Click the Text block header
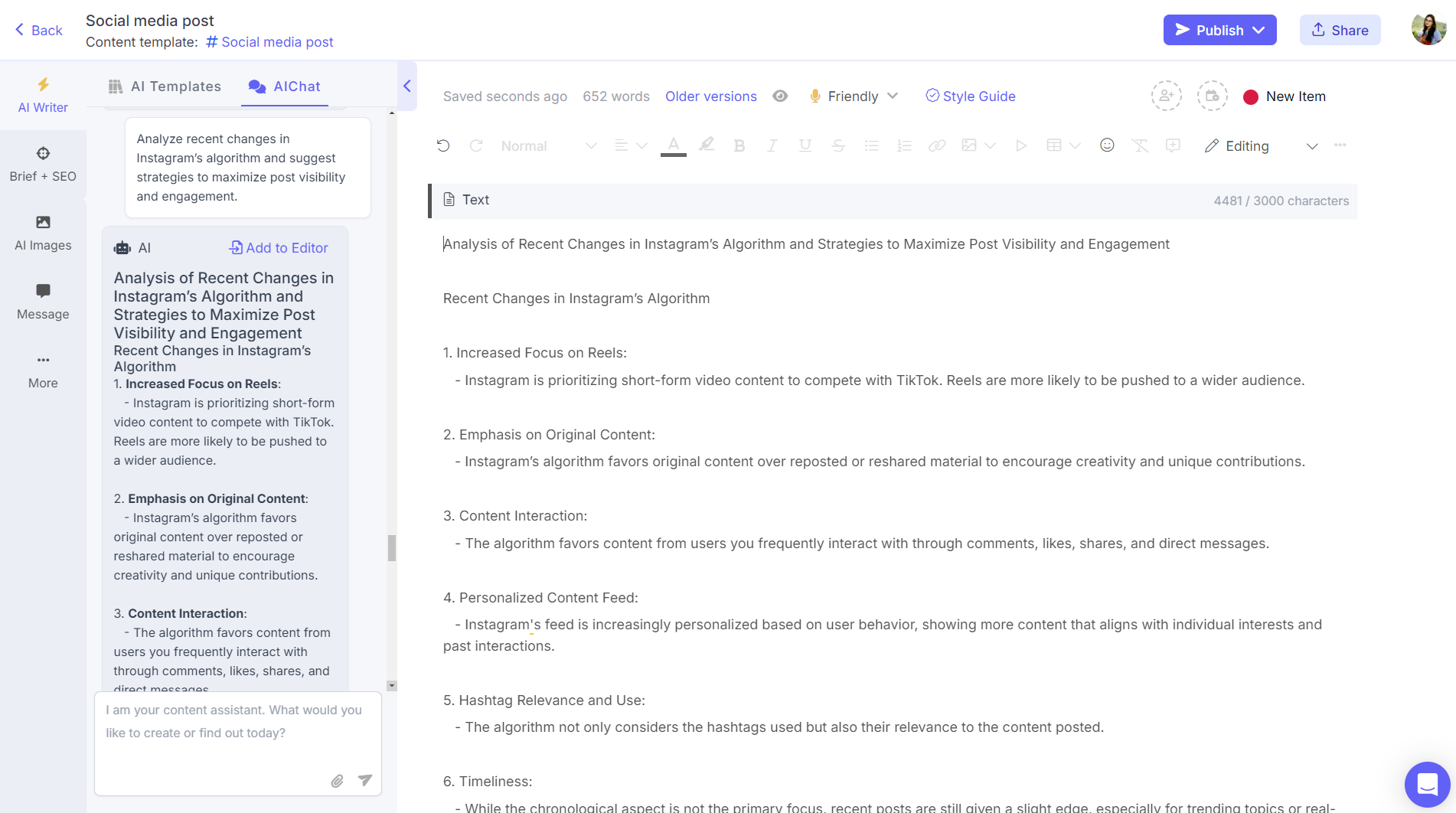1456x813 pixels. click(x=893, y=201)
